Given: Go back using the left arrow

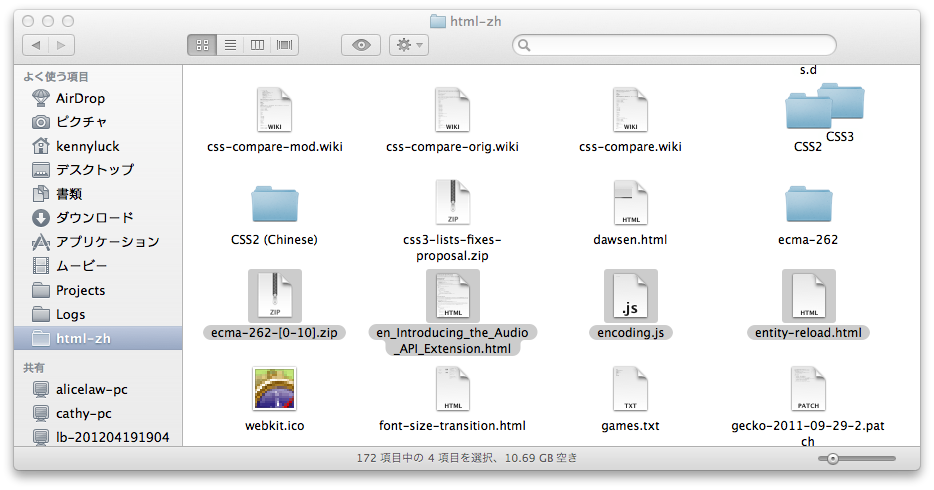Looking at the screenshot, I should click(36, 45).
